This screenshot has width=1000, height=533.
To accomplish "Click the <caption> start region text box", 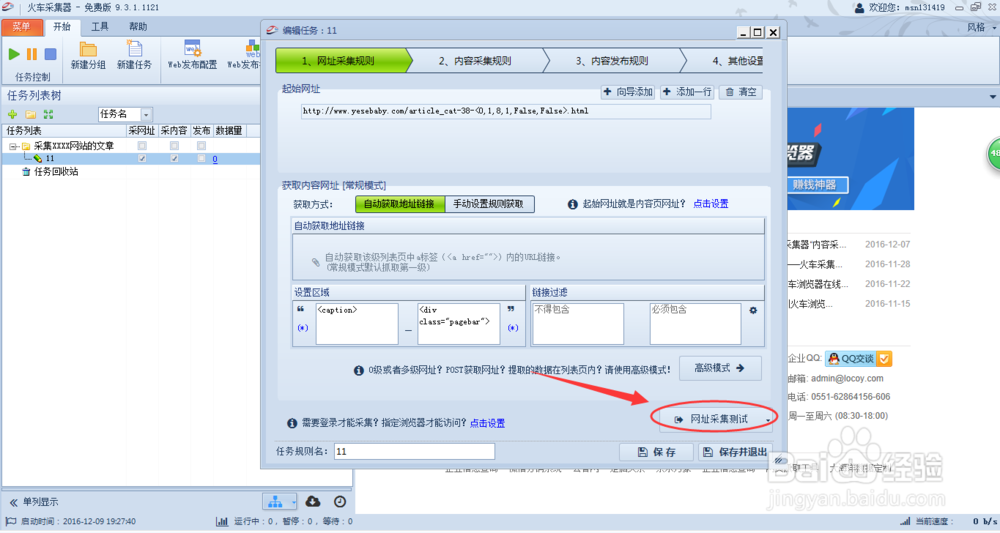I will [357, 324].
